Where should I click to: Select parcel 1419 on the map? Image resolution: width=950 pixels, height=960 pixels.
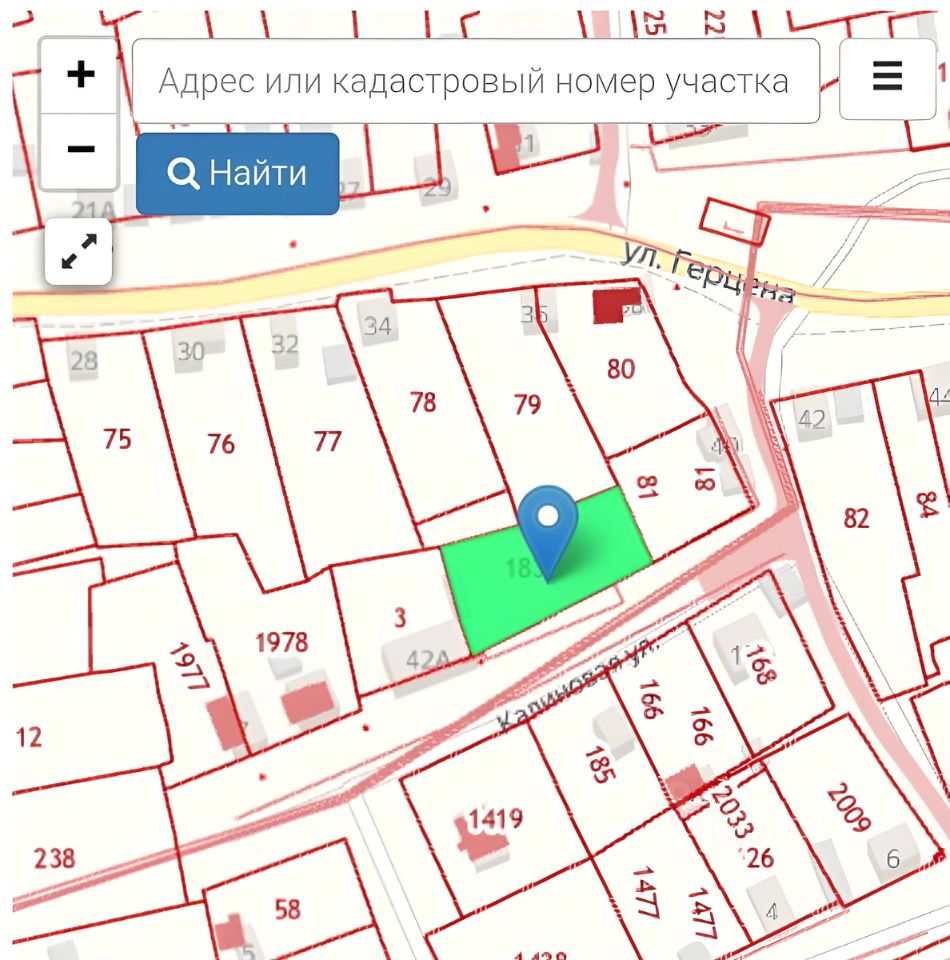[x=495, y=819]
